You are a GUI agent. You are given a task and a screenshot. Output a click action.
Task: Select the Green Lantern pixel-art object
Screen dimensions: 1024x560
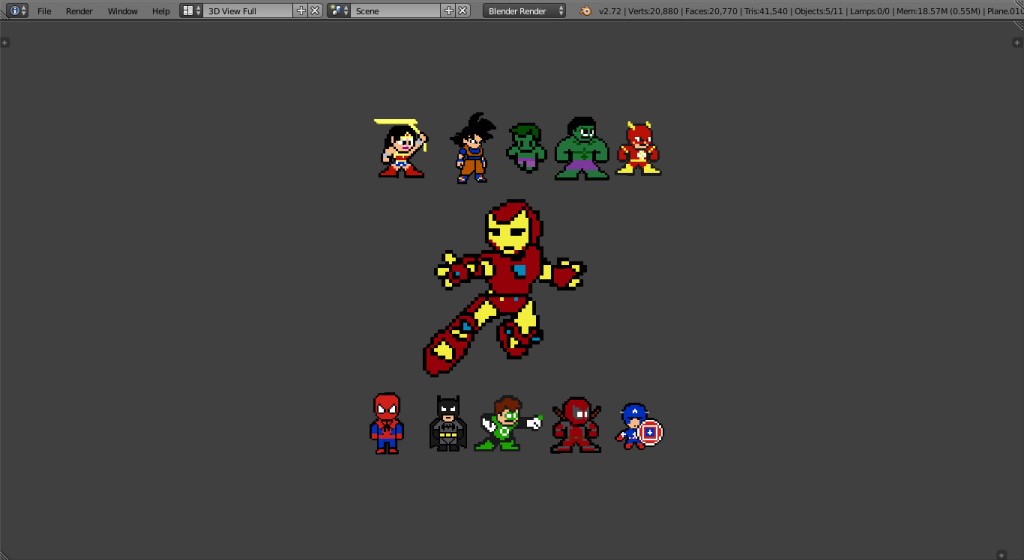(x=508, y=423)
